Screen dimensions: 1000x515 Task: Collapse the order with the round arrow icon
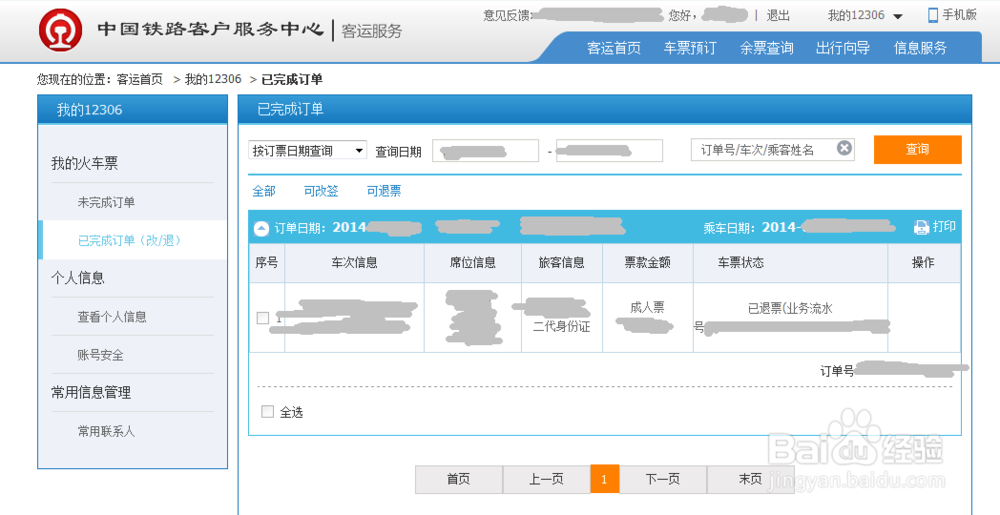[261, 228]
